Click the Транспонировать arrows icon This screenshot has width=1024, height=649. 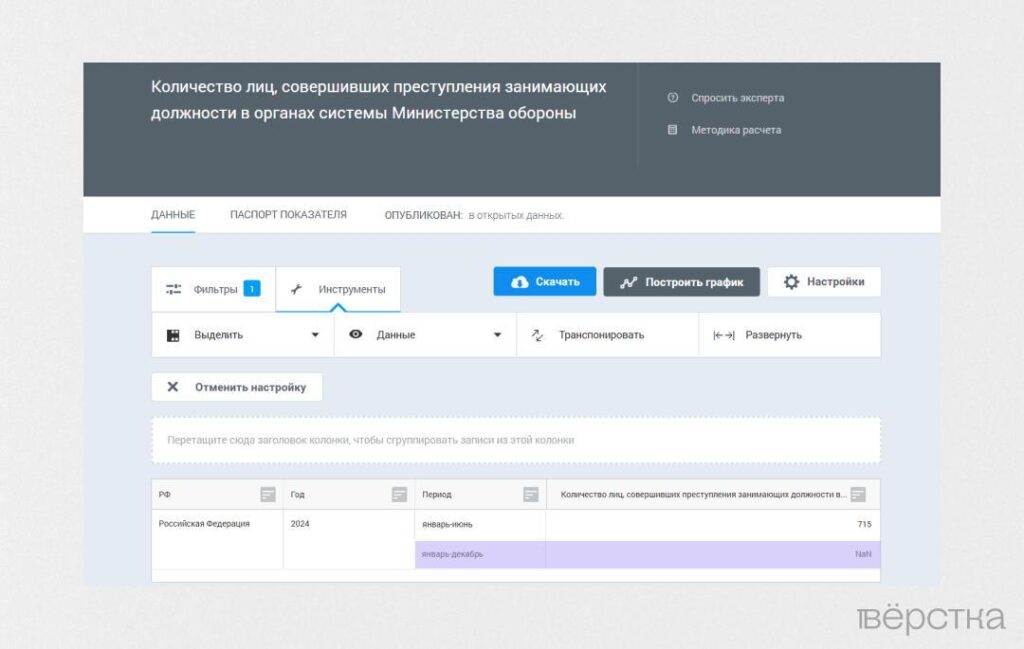click(x=537, y=335)
